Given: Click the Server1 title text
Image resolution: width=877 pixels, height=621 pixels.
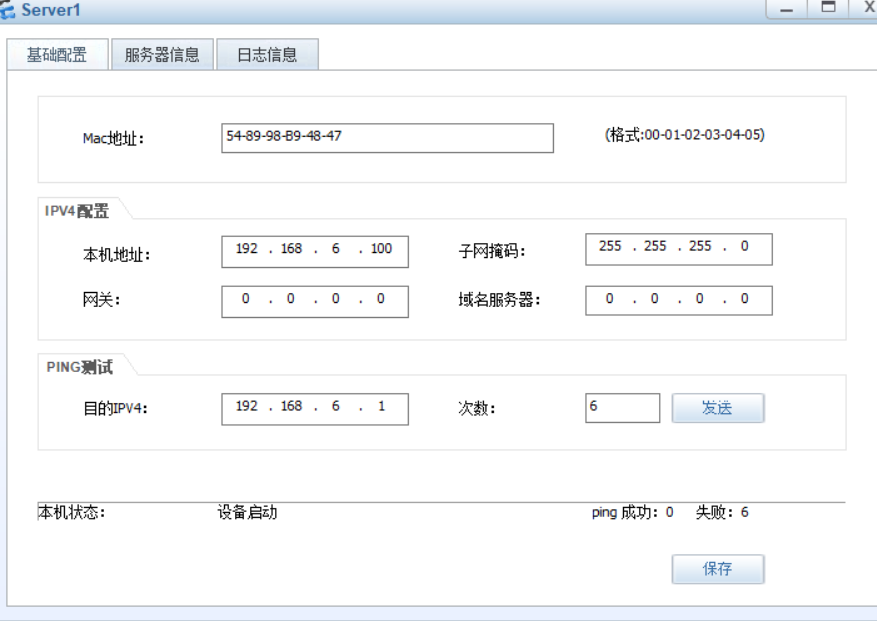Looking at the screenshot, I should (51, 10).
